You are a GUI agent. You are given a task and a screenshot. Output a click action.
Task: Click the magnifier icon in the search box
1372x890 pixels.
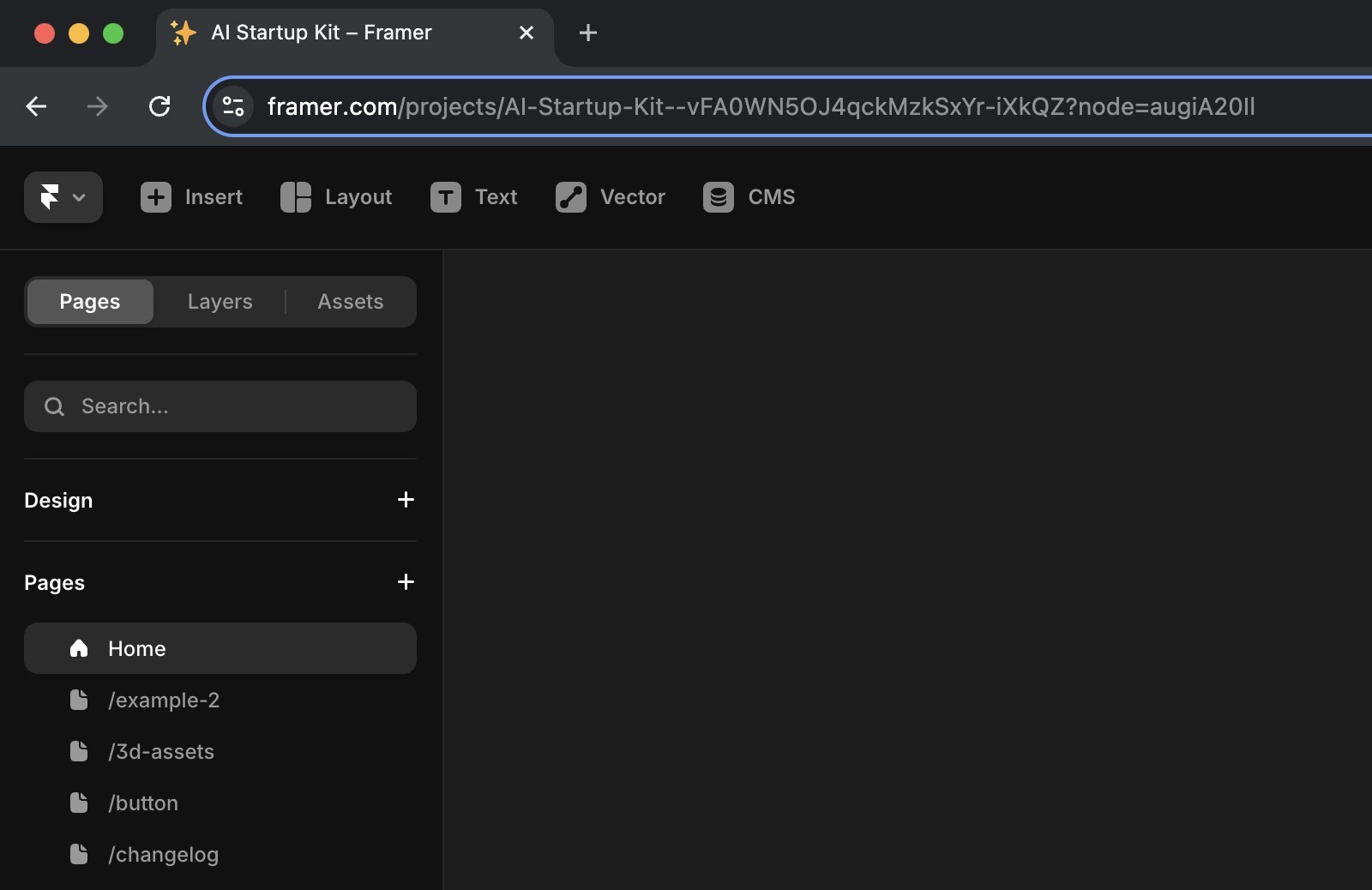point(54,406)
